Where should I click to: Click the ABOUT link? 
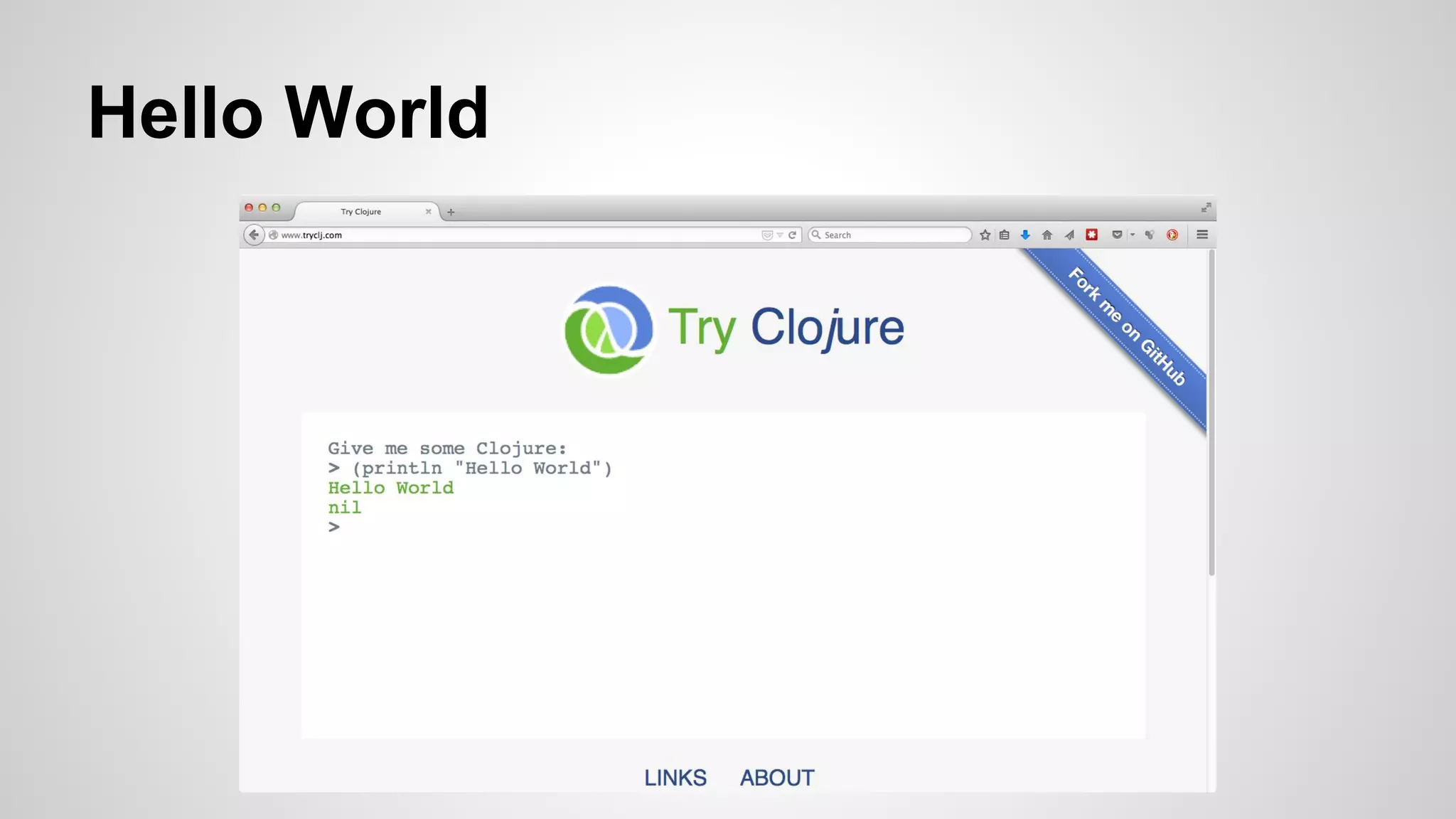pos(777,778)
